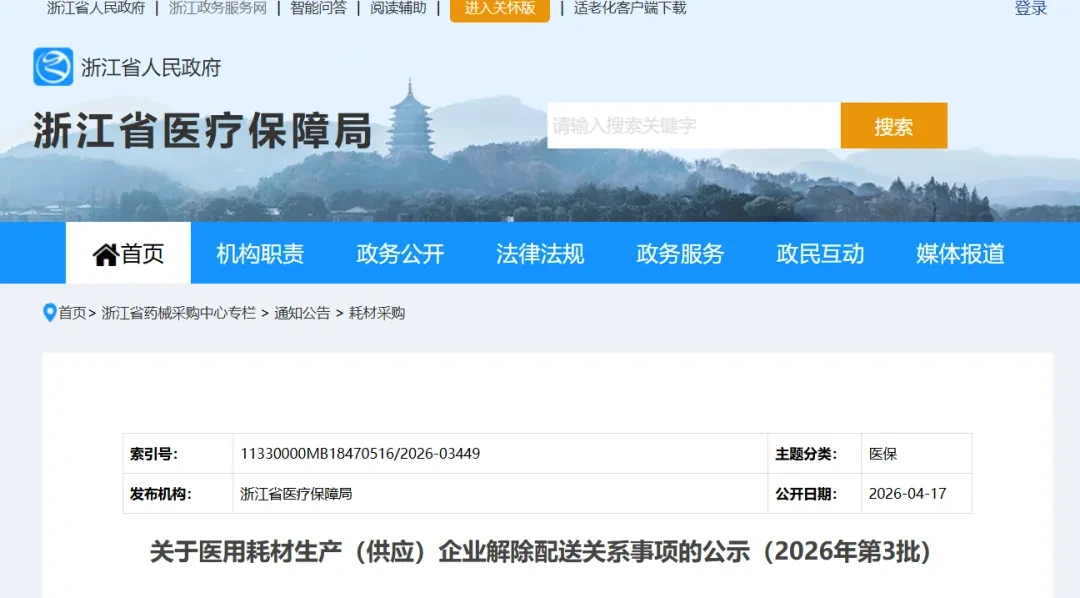Screen dimensions: 1080x598
Task: Click the orange 搜索 button
Action: [894, 125]
